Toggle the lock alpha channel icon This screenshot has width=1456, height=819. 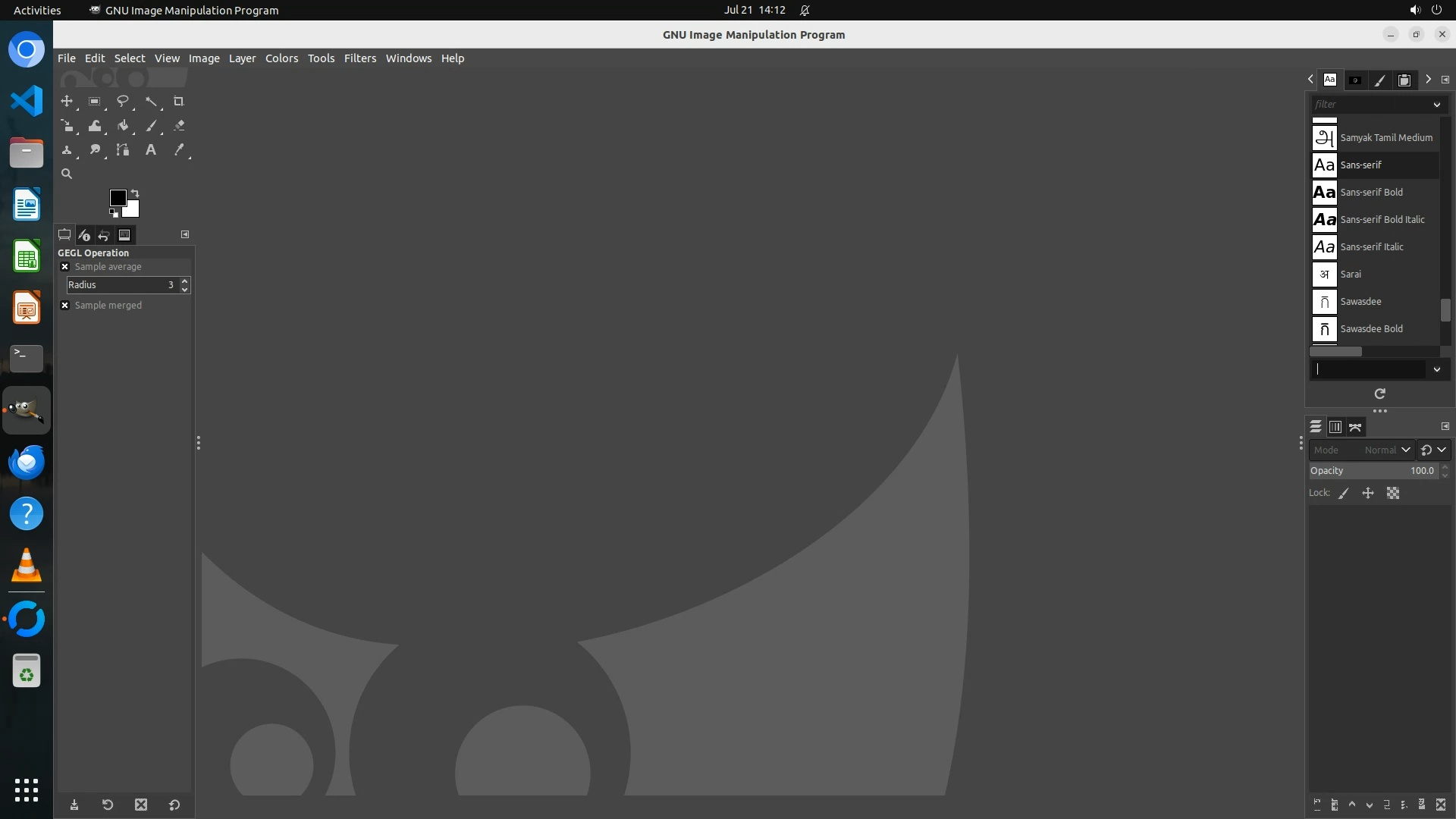(x=1393, y=493)
